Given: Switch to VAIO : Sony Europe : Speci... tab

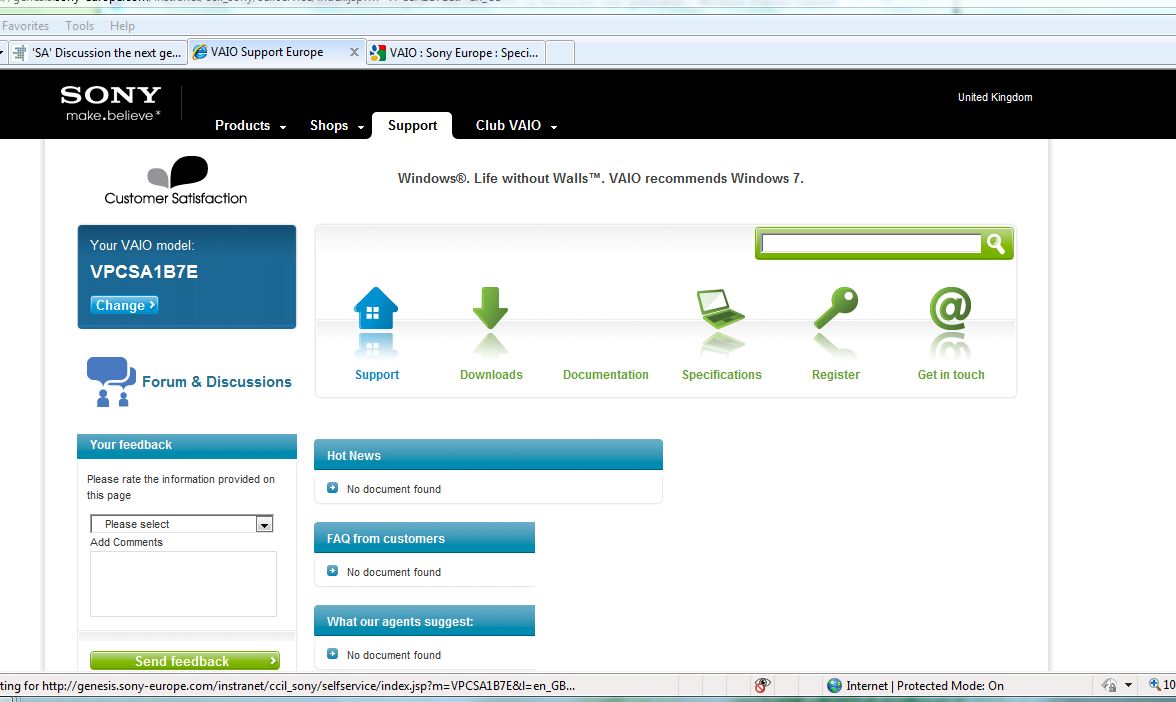Looking at the screenshot, I should tap(455, 52).
